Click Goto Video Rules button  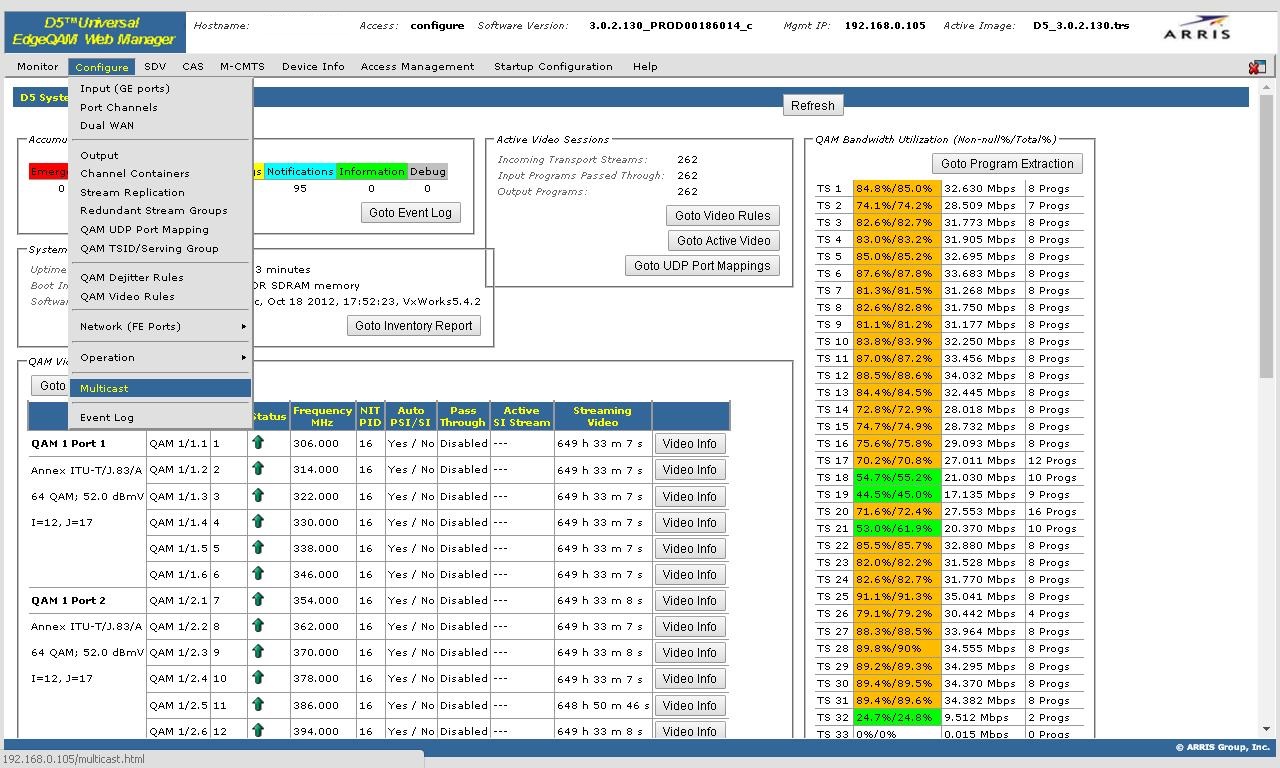point(722,216)
